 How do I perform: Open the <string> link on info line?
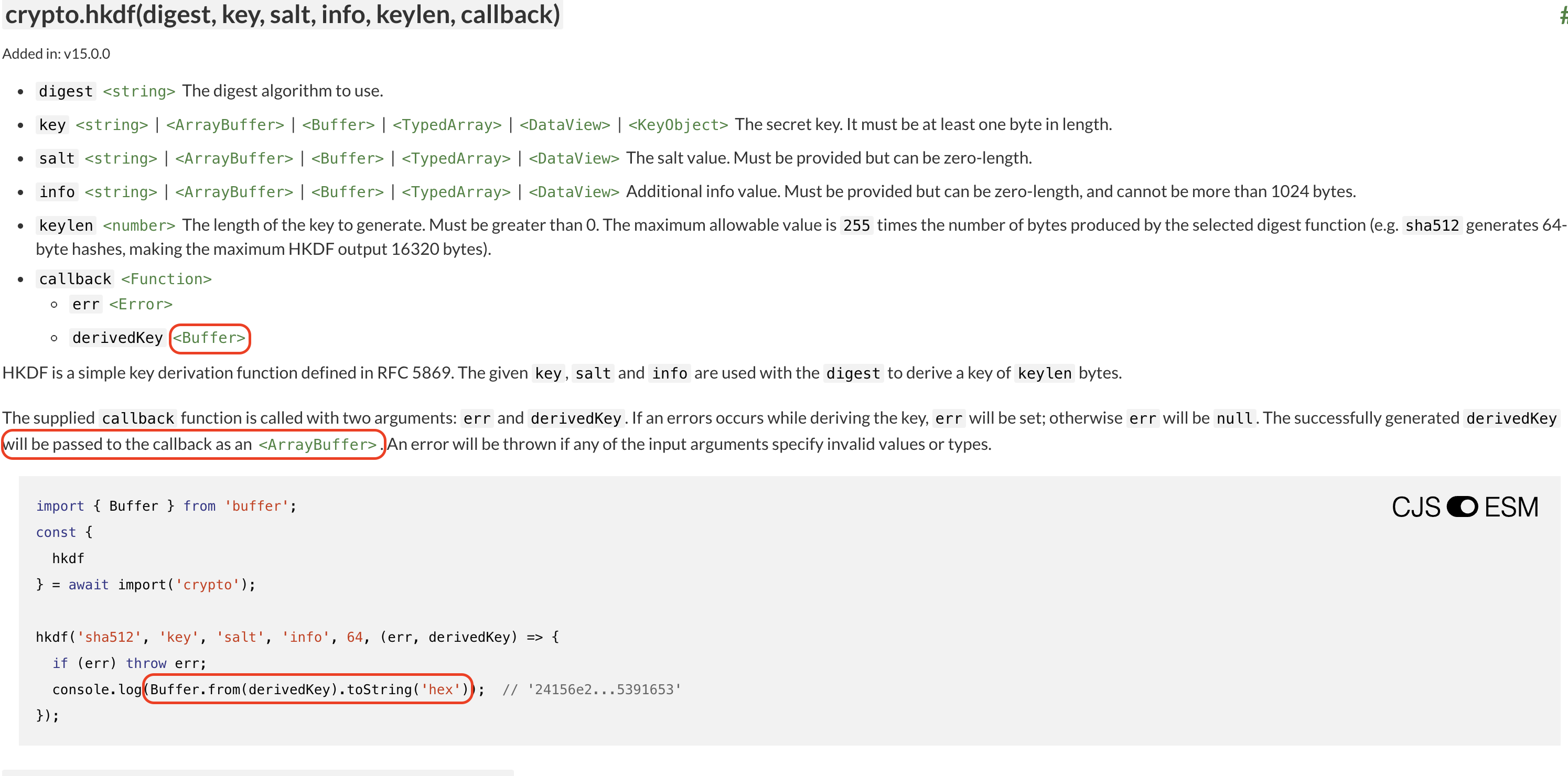pos(121,192)
